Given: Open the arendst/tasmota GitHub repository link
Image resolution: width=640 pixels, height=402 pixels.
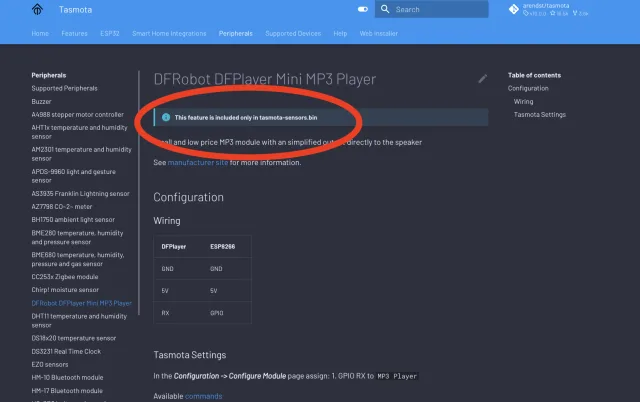Looking at the screenshot, I should tap(548, 9).
